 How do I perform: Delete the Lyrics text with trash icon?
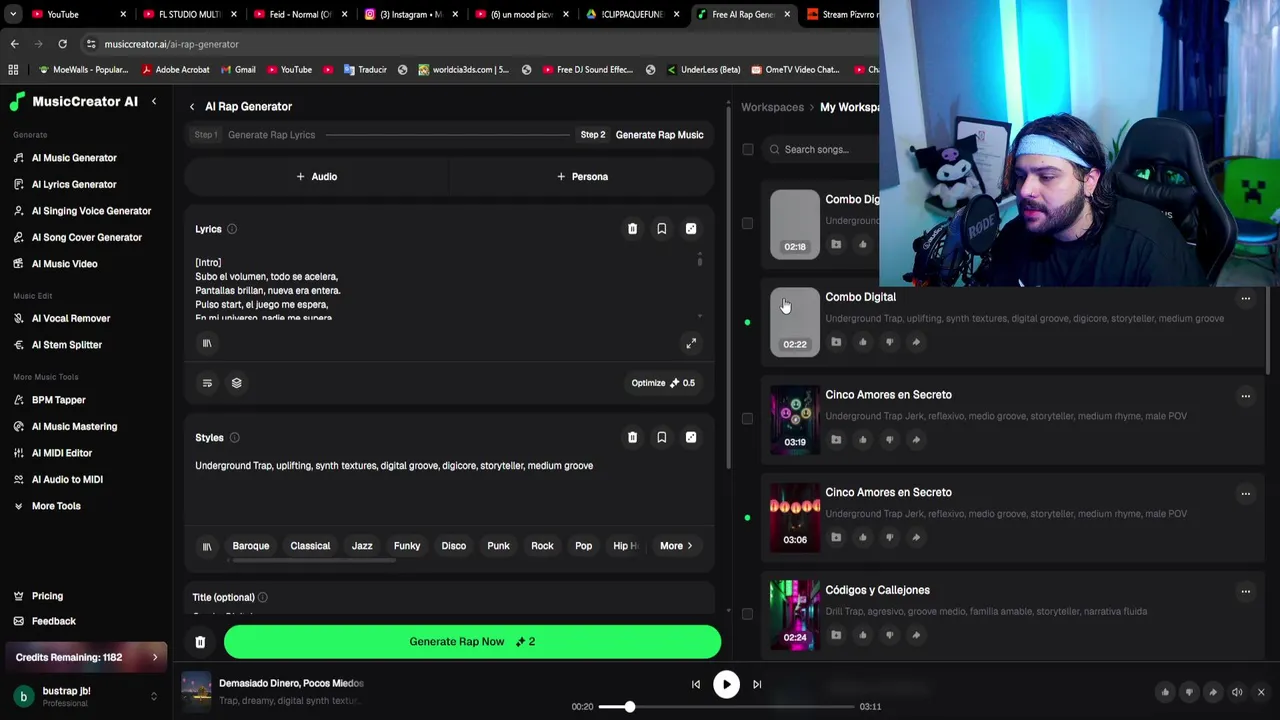click(x=632, y=229)
